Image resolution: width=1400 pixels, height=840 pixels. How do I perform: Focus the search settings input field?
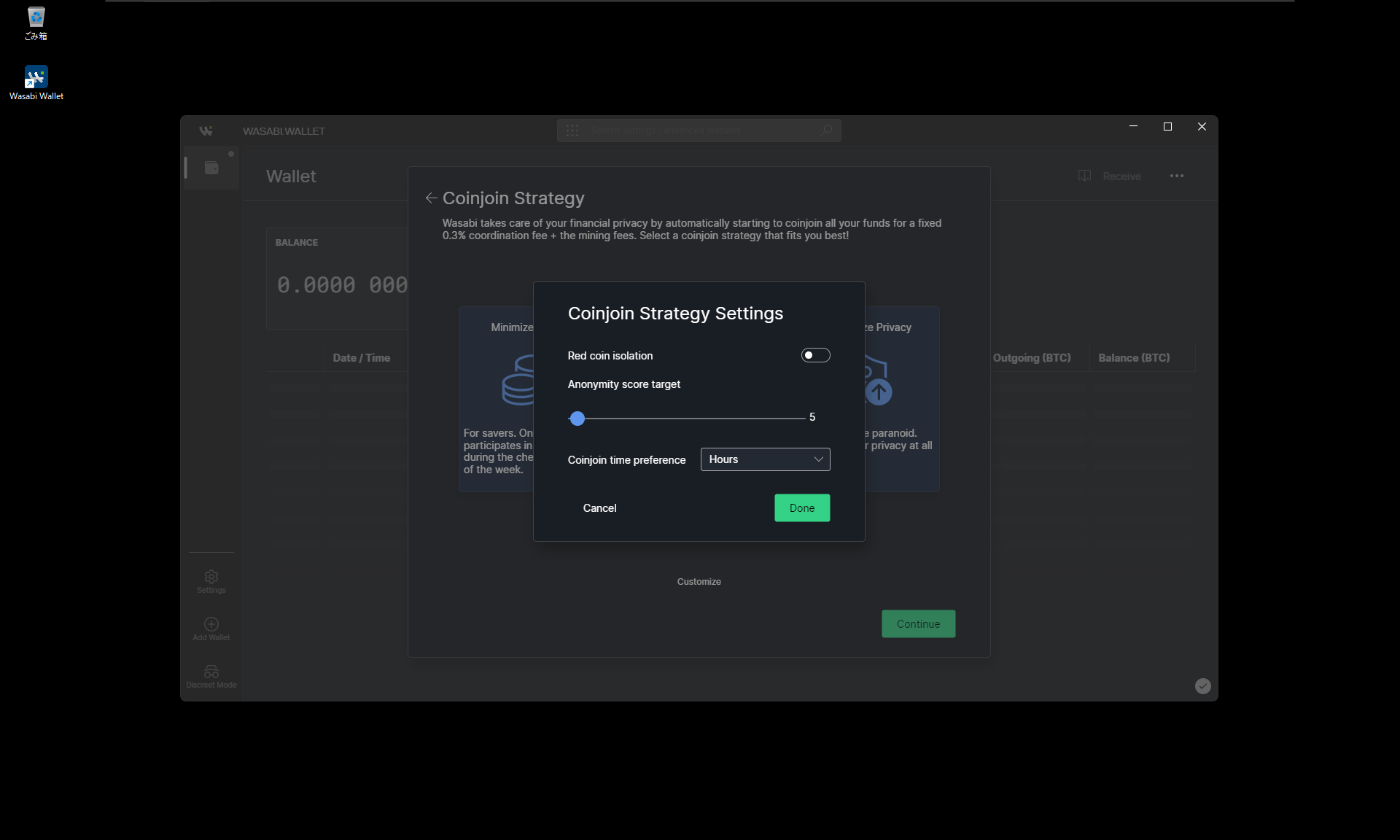click(700, 131)
